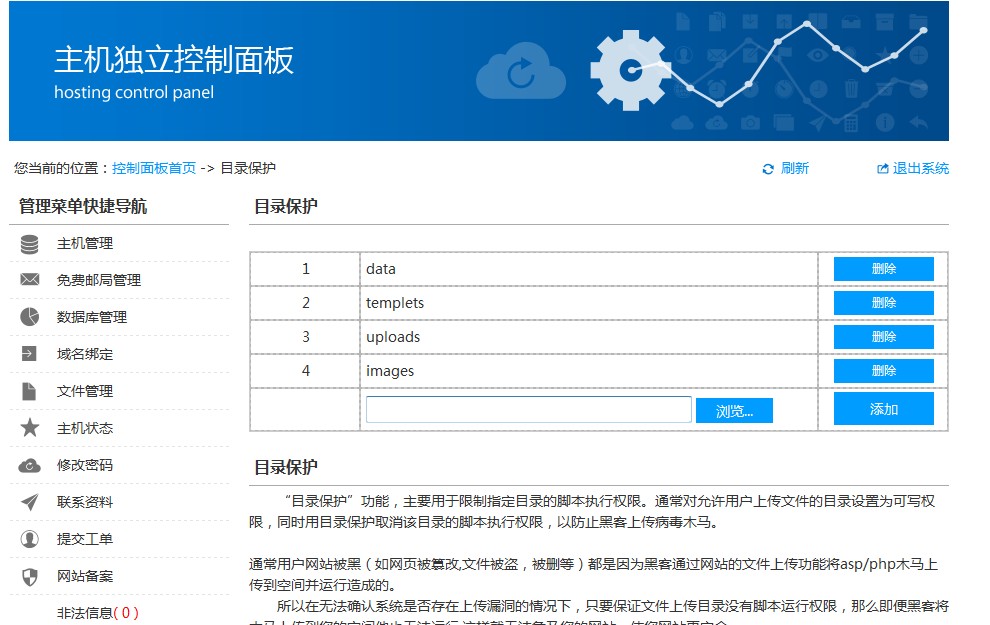The width and height of the screenshot is (990, 625).
Task: Click the envelope icon for 免费邮局管理
Action: coord(30,281)
